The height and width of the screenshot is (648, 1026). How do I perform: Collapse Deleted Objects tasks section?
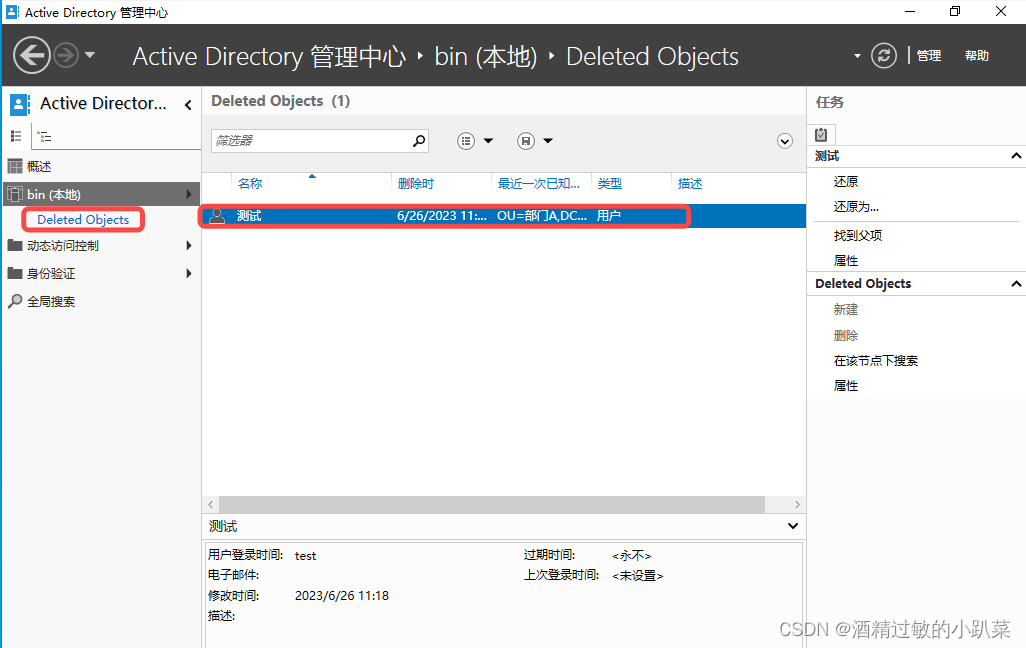click(1016, 283)
